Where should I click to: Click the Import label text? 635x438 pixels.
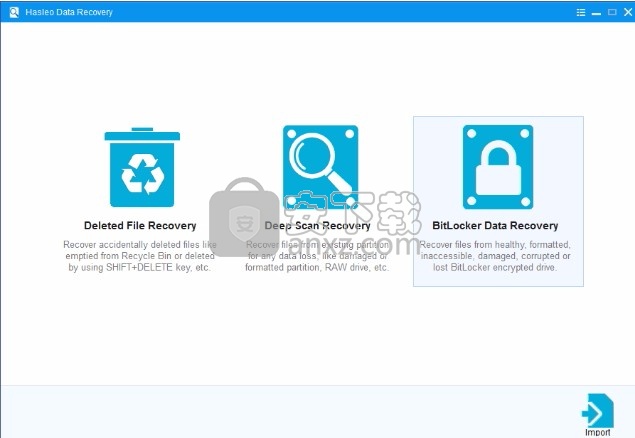pos(598,432)
